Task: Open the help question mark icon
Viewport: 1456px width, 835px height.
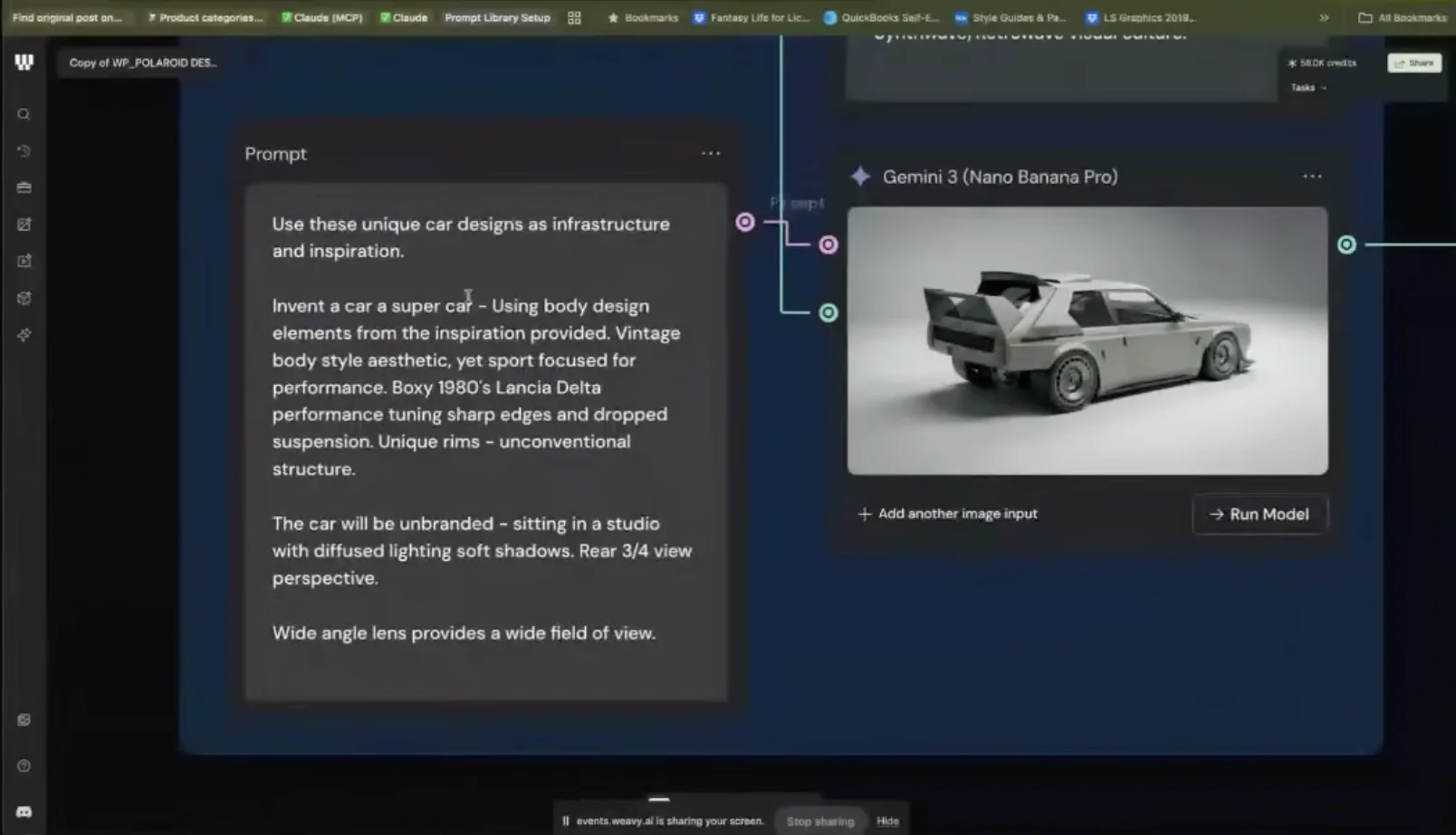Action: tap(24, 766)
